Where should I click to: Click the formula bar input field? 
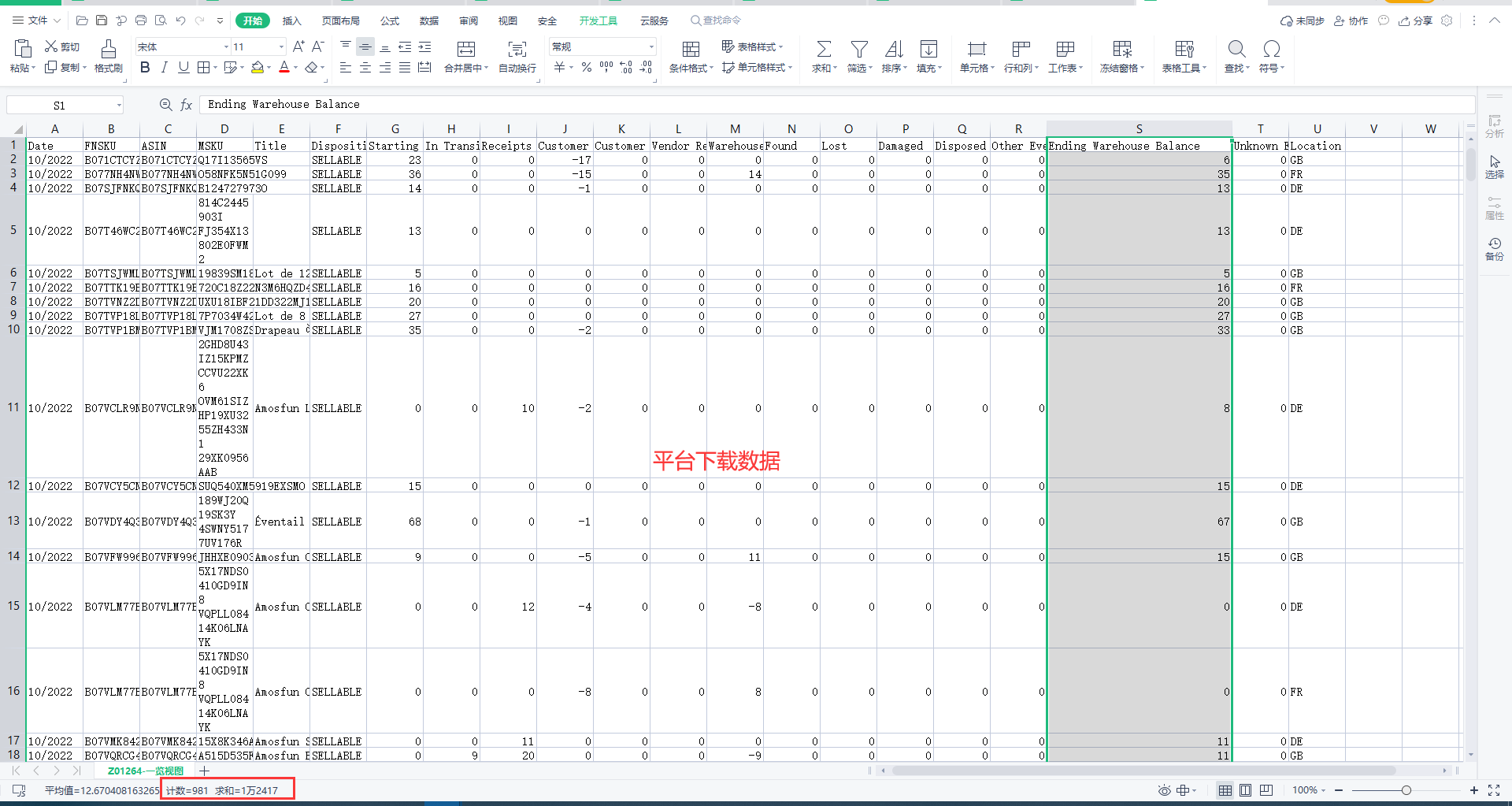click(x=836, y=104)
